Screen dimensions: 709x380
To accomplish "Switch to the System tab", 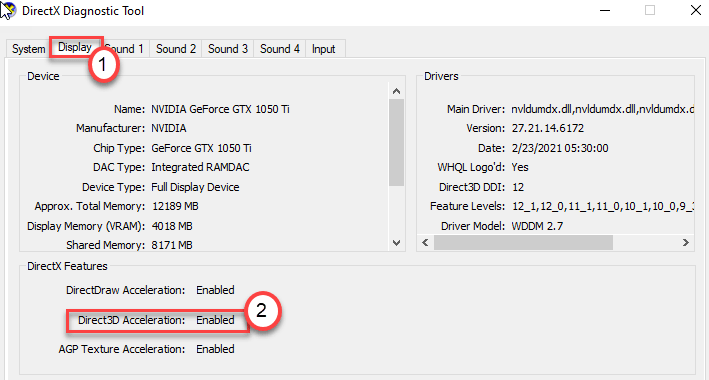I will (x=28, y=49).
